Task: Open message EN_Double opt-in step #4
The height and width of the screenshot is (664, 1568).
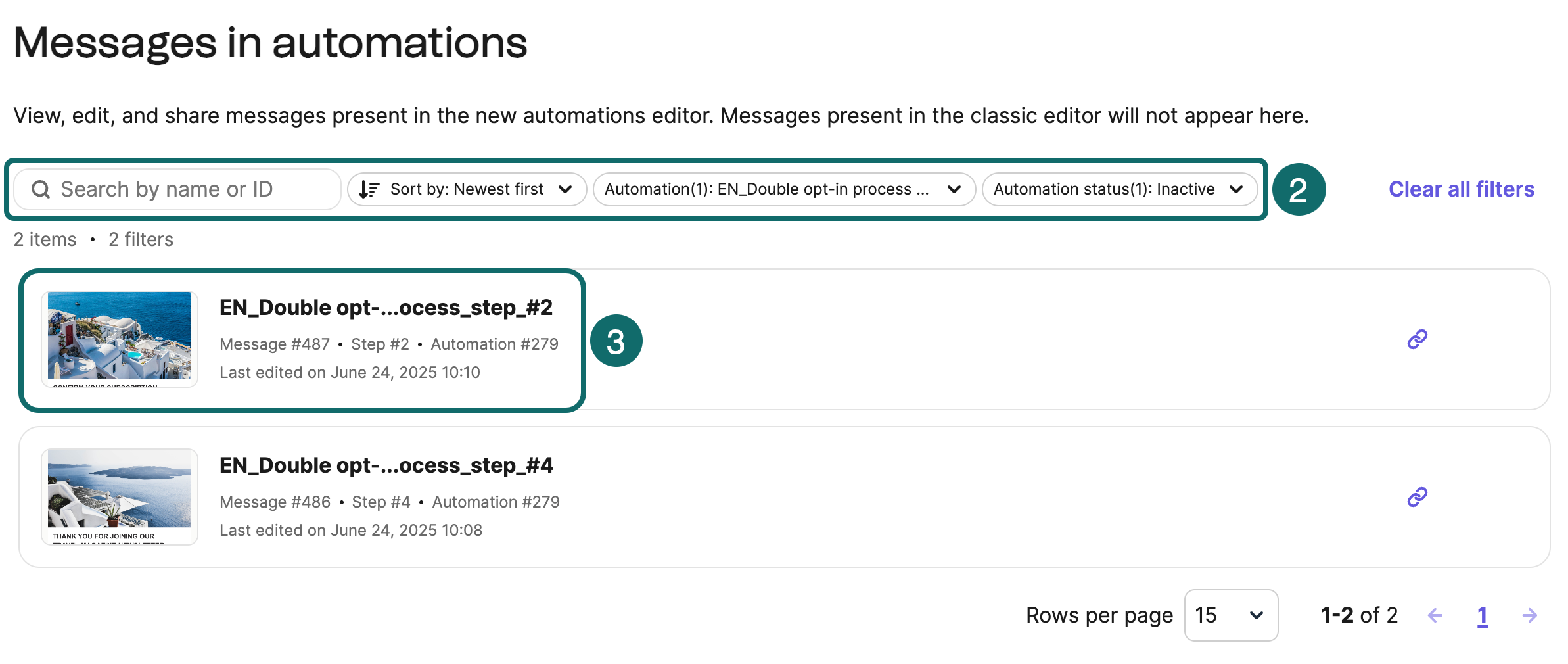Action: (387, 465)
